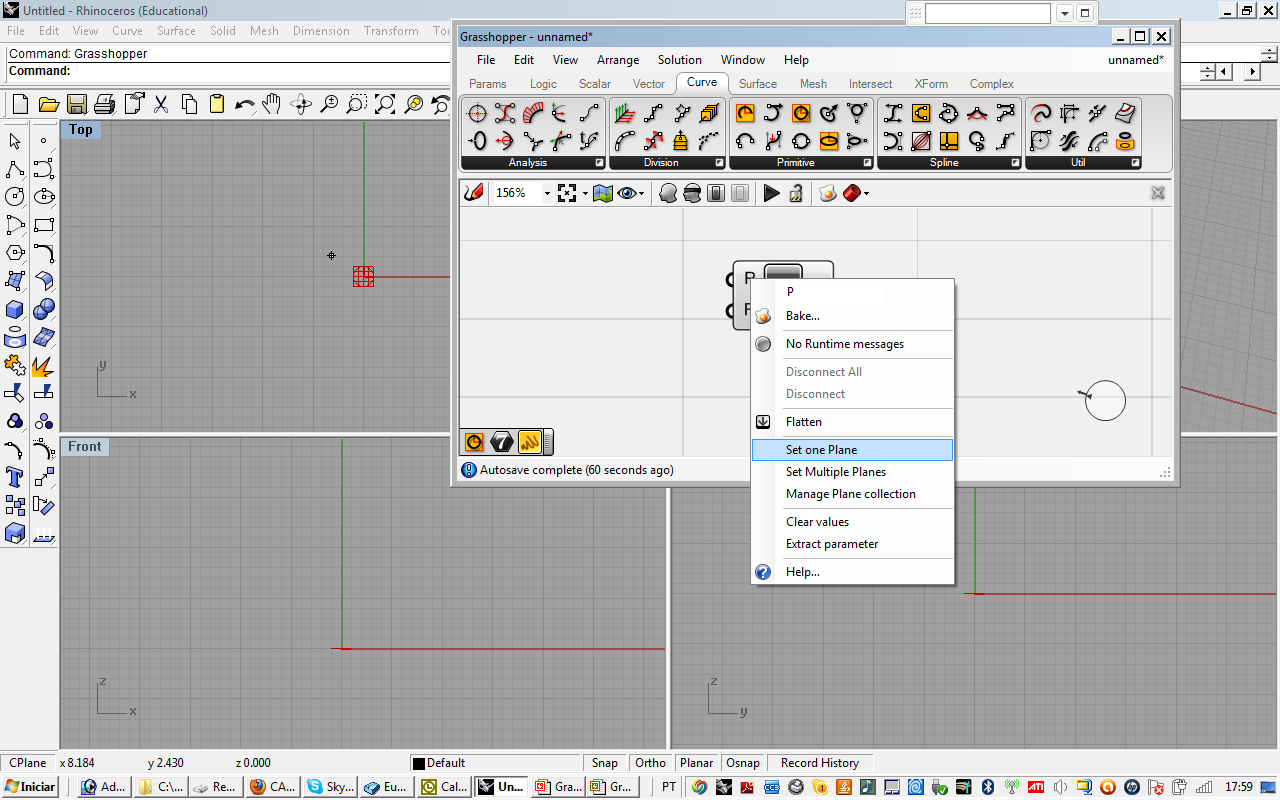Open the 156% zoom level dropdown
The height and width of the screenshot is (800, 1280).
click(547, 193)
